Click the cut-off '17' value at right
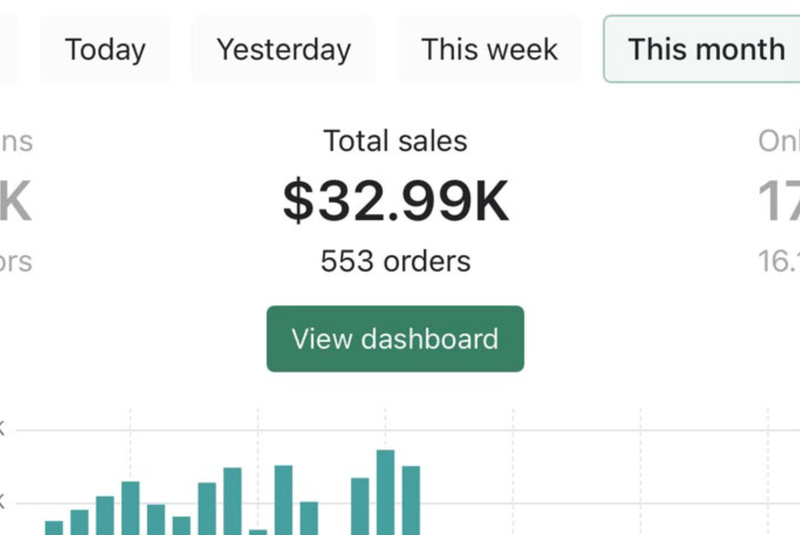This screenshot has width=800, height=535. pos(779,201)
